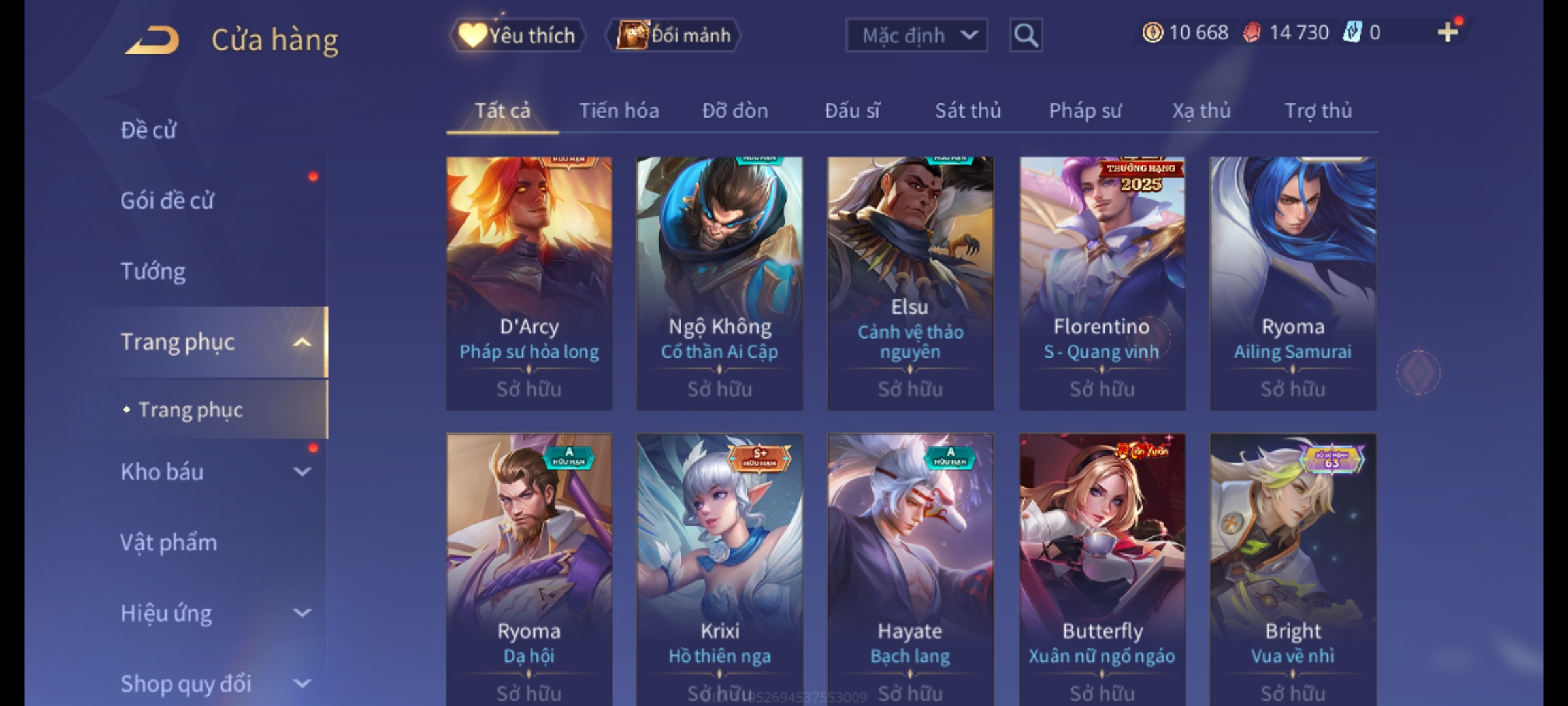Viewport: 1568px width, 706px height.
Task: Expand Shop quy đổi section
Action: pyautogui.click(x=302, y=684)
